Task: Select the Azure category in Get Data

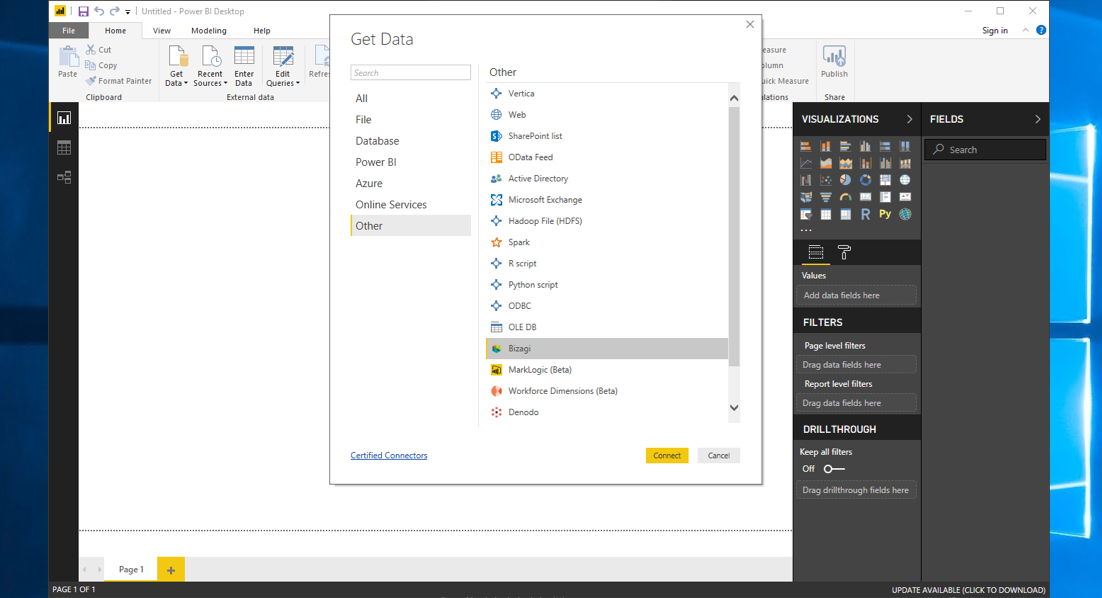Action: [410, 183]
